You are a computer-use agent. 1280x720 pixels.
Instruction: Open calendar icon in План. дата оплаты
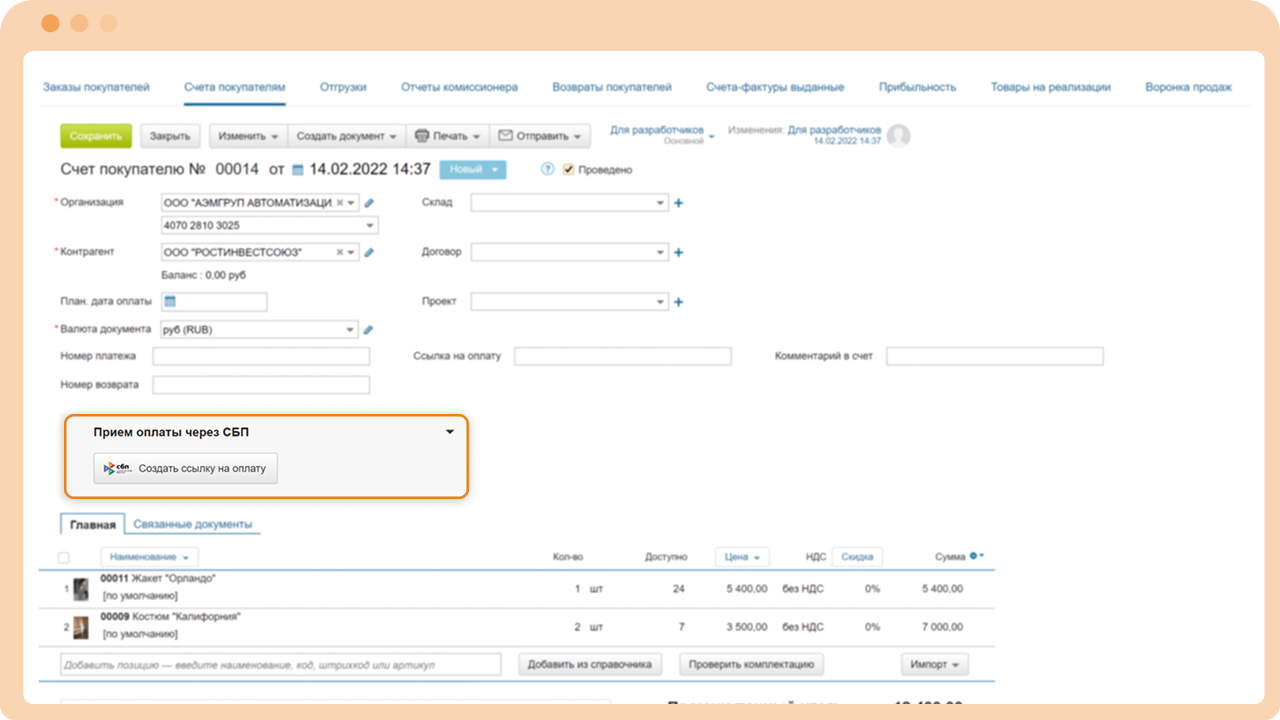(x=170, y=301)
